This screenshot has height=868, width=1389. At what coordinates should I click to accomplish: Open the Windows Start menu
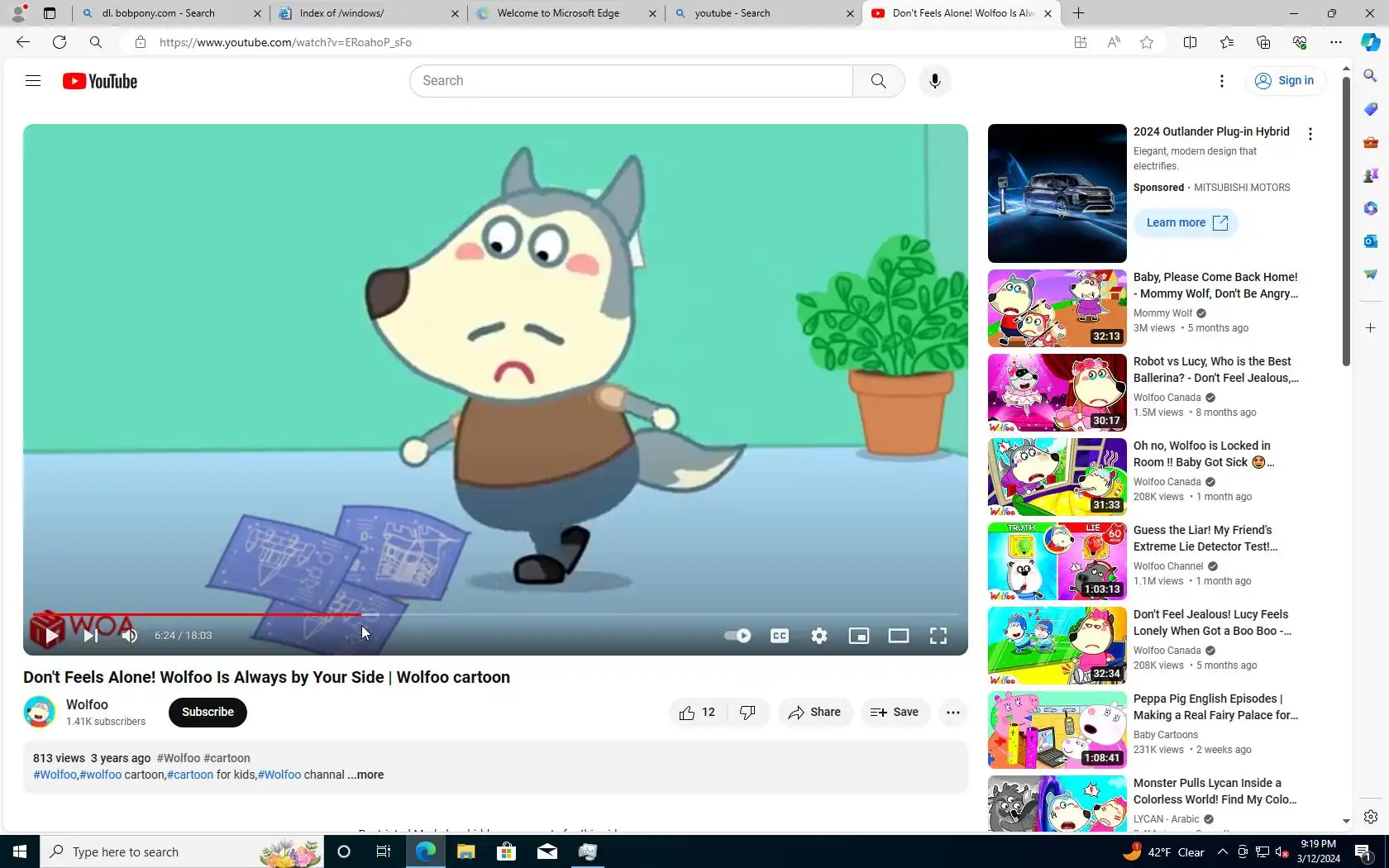click(20, 851)
